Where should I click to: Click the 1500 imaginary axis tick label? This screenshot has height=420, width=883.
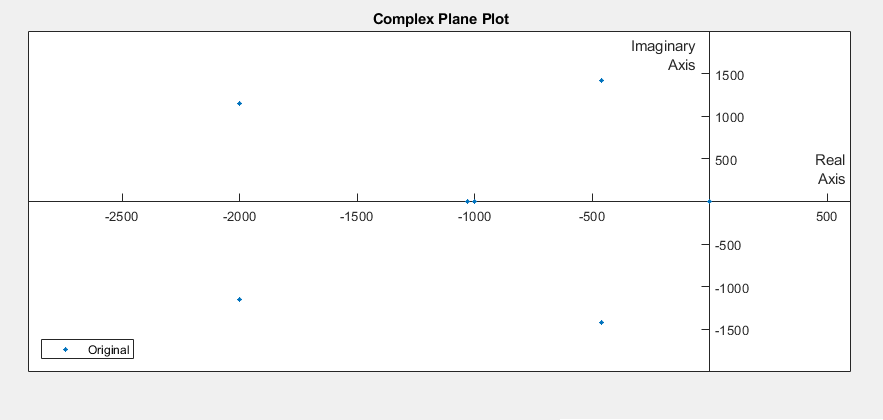coord(730,75)
